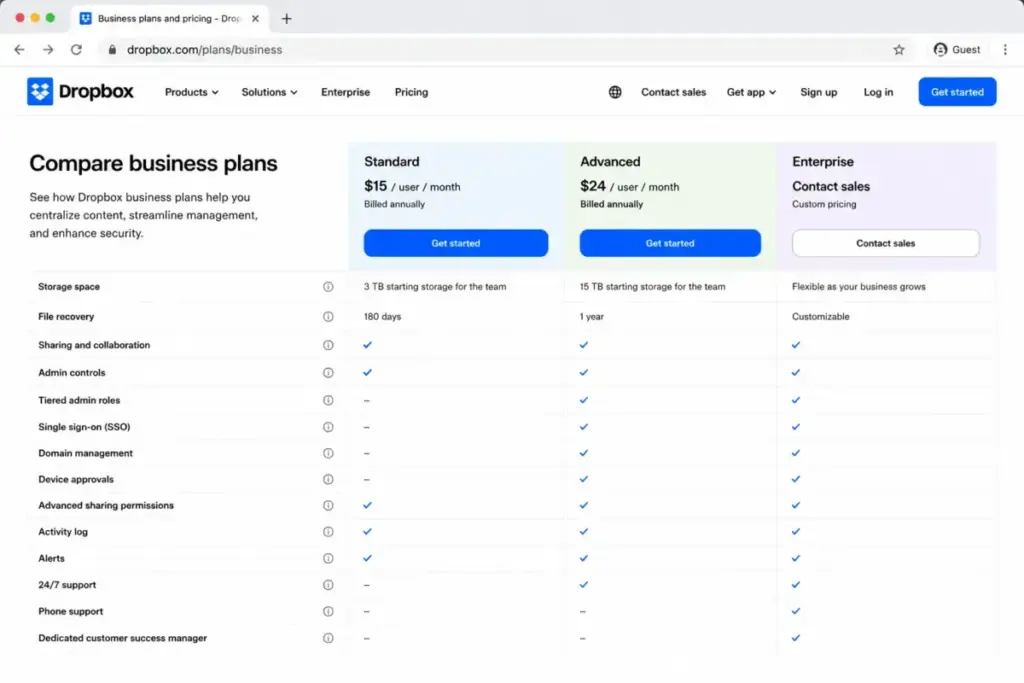Click Get started under Standard plan

click(456, 243)
